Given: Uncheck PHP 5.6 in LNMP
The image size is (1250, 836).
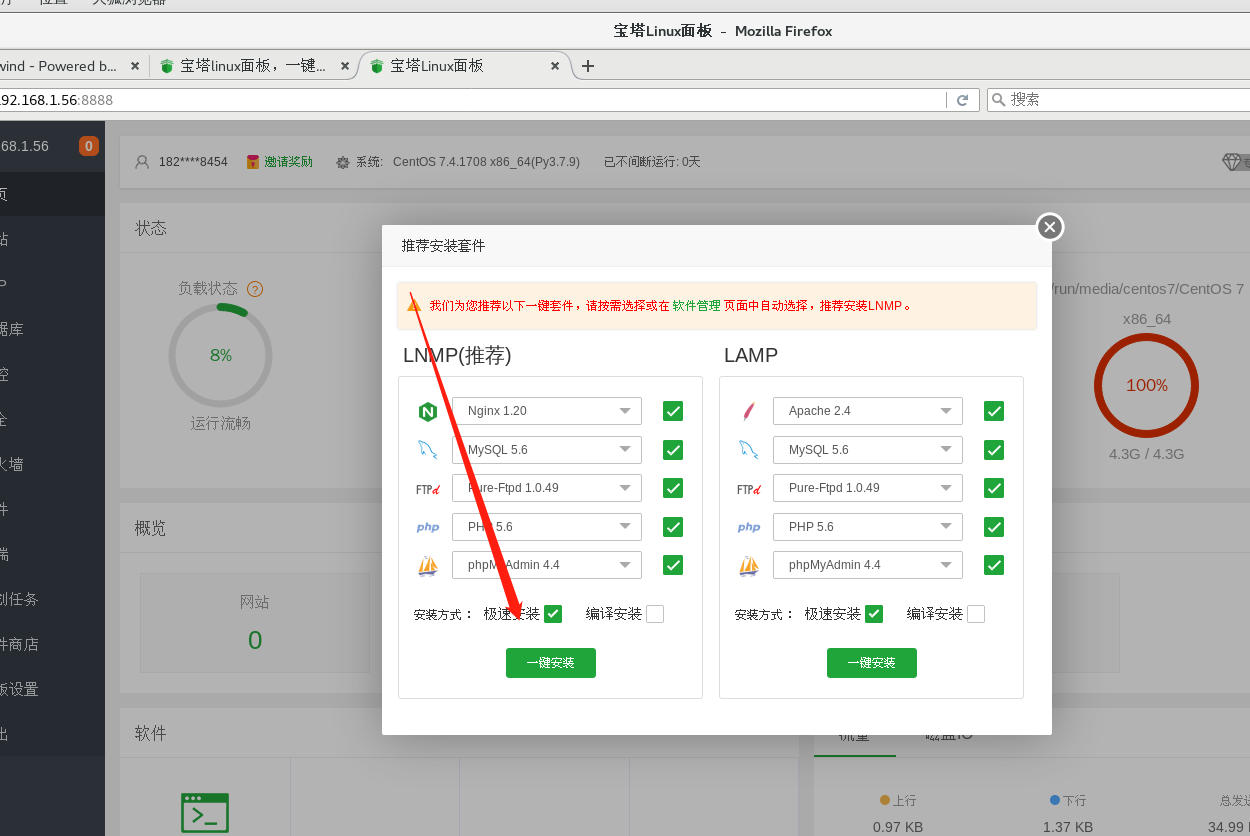Looking at the screenshot, I should 673,527.
